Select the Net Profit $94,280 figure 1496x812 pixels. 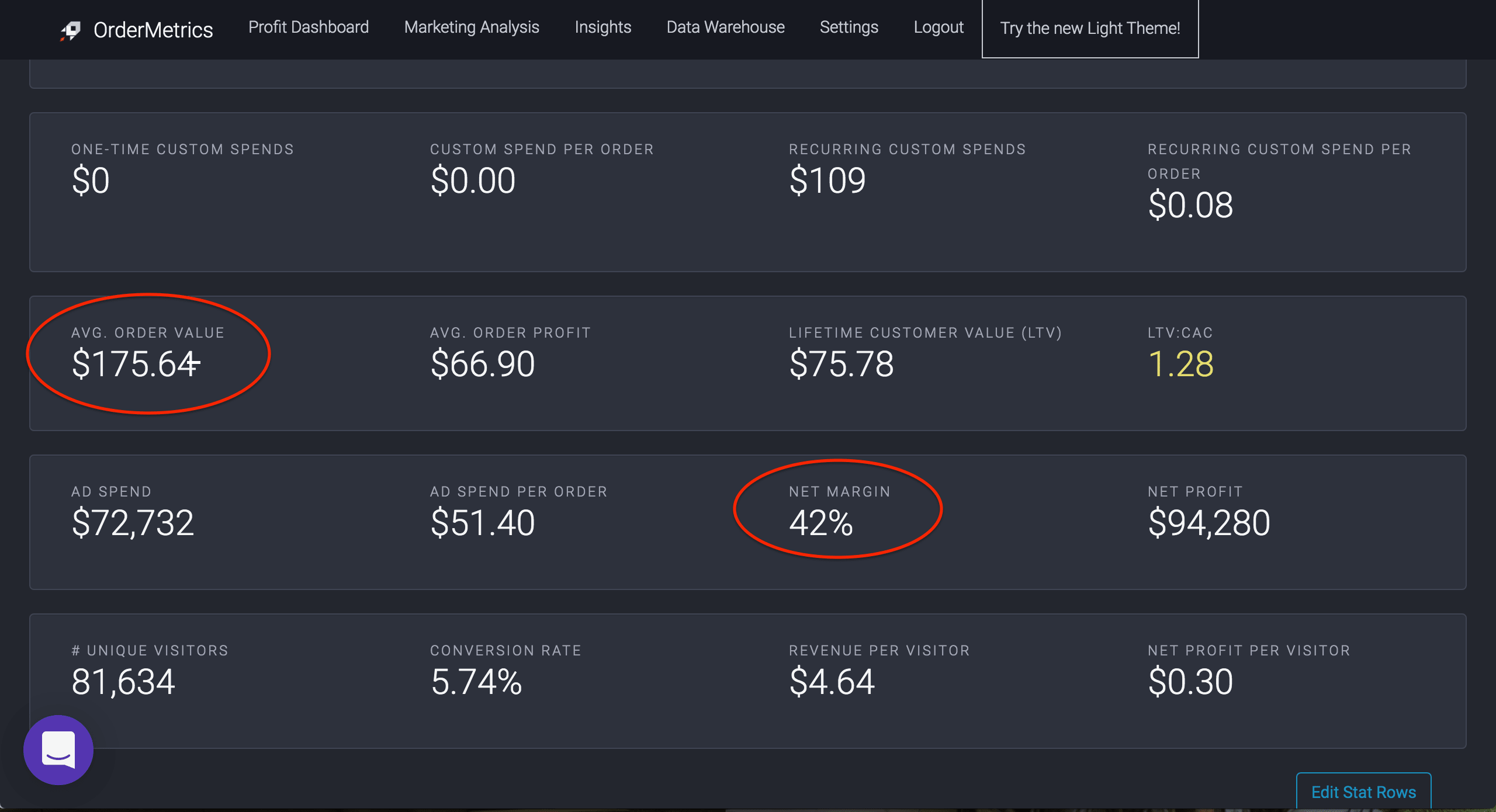click(x=1208, y=522)
